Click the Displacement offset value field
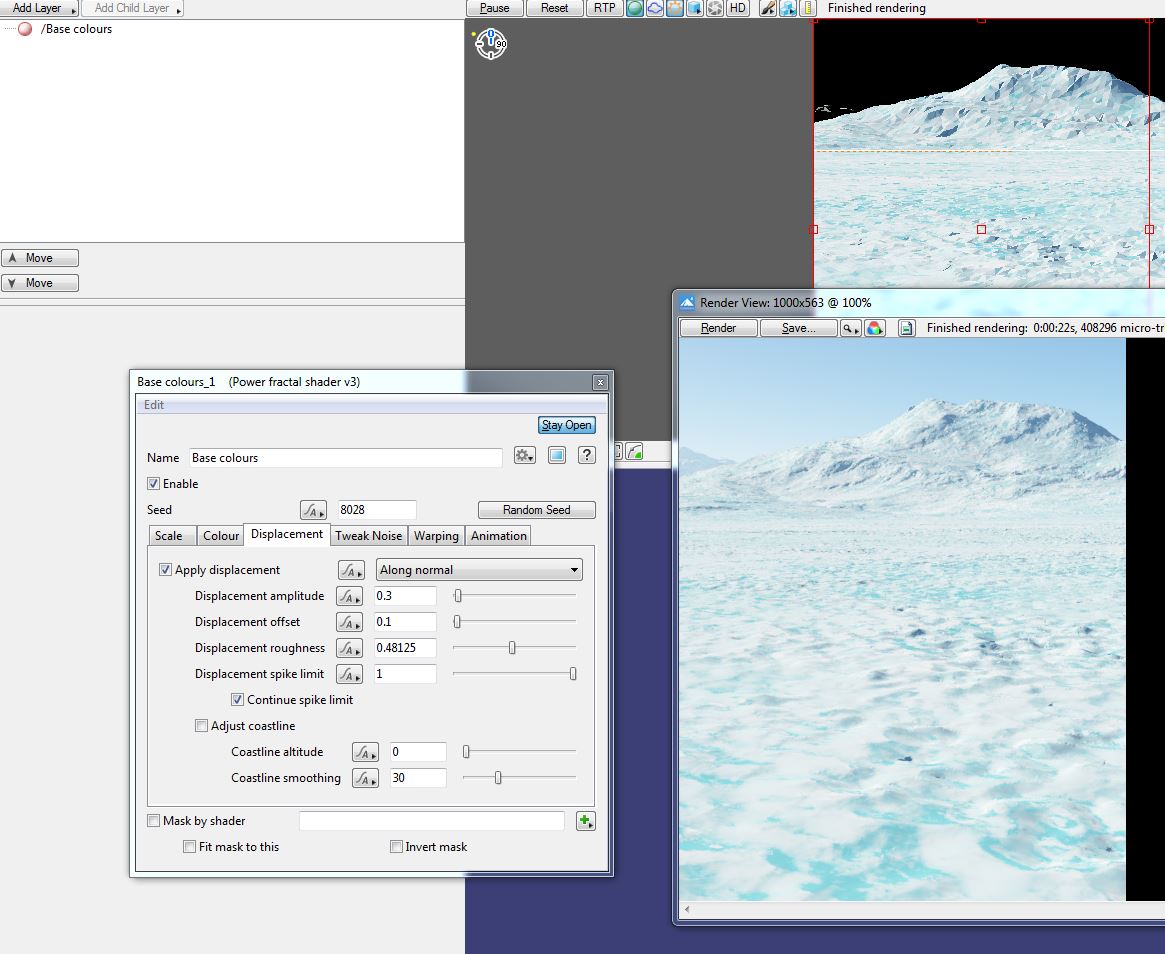 (405, 622)
